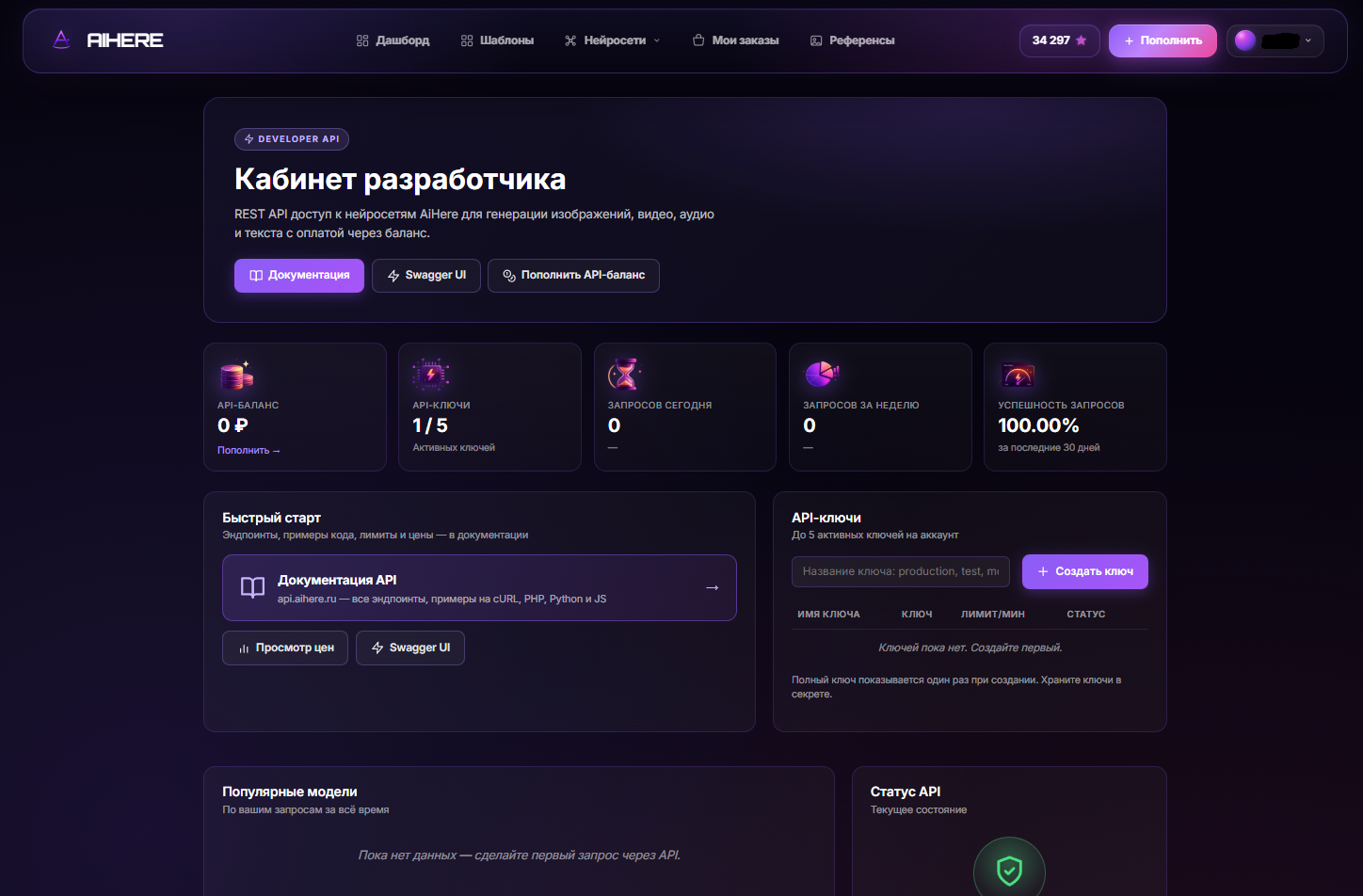Click the Популярные модели heading
The height and width of the screenshot is (896, 1363).
tap(290, 792)
